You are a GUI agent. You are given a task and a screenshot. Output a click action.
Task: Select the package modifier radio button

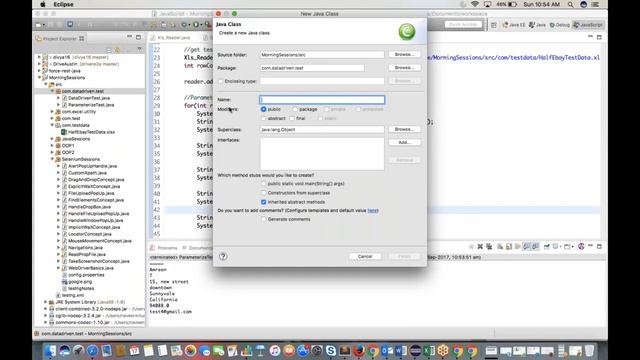tap(295, 109)
